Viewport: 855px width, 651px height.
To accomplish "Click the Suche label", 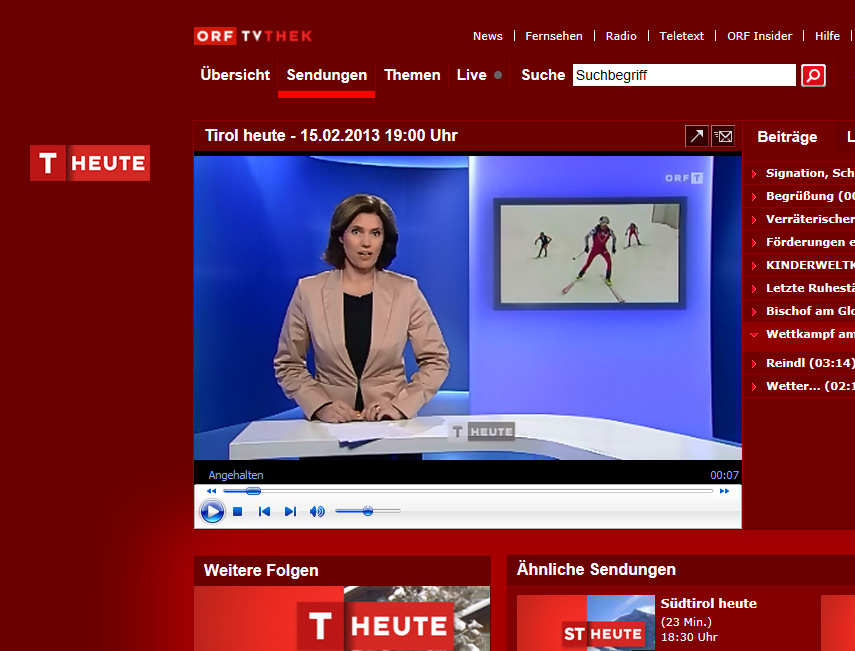I will (x=543, y=75).
